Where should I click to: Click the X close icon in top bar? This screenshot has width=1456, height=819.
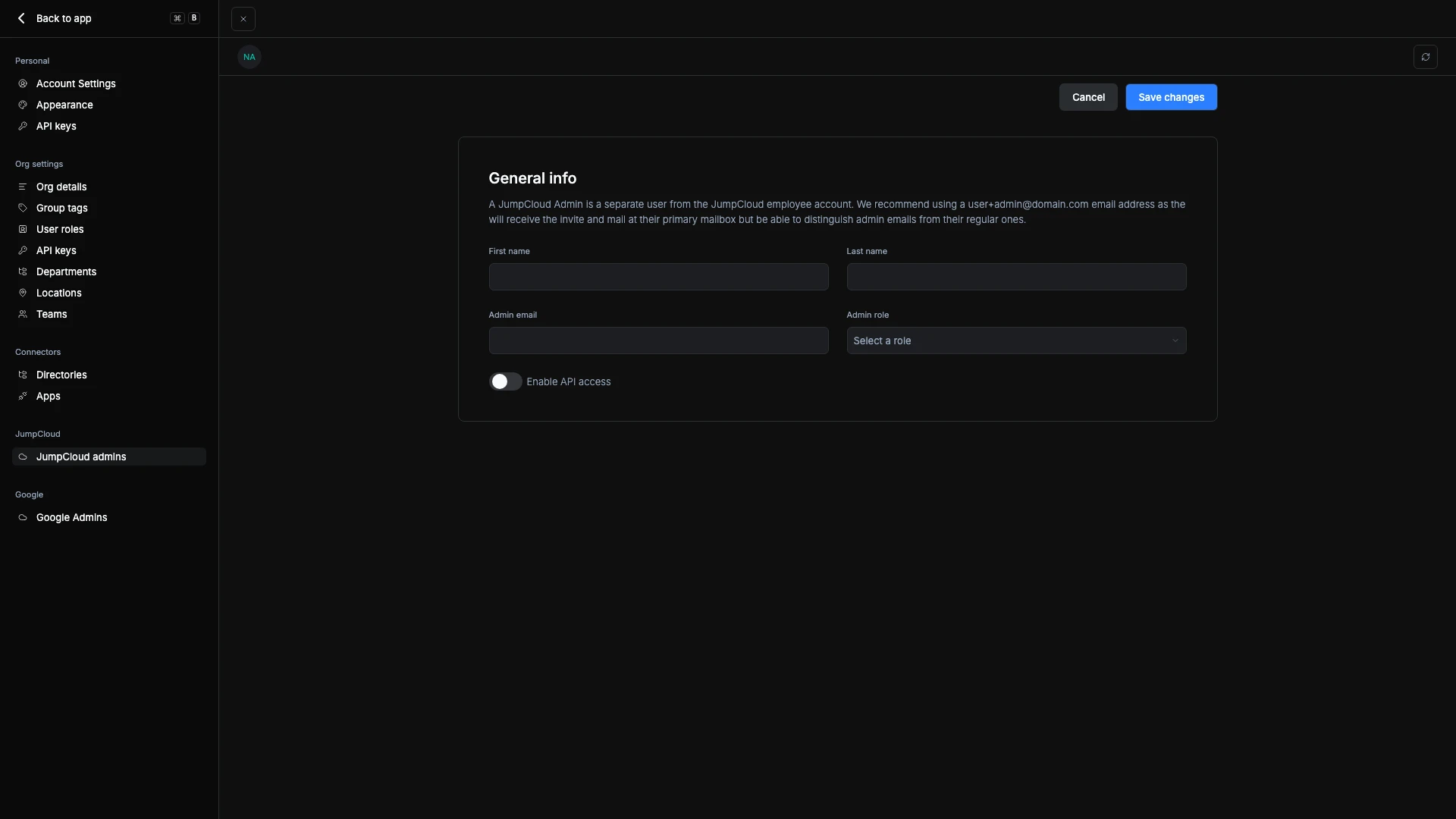243,19
